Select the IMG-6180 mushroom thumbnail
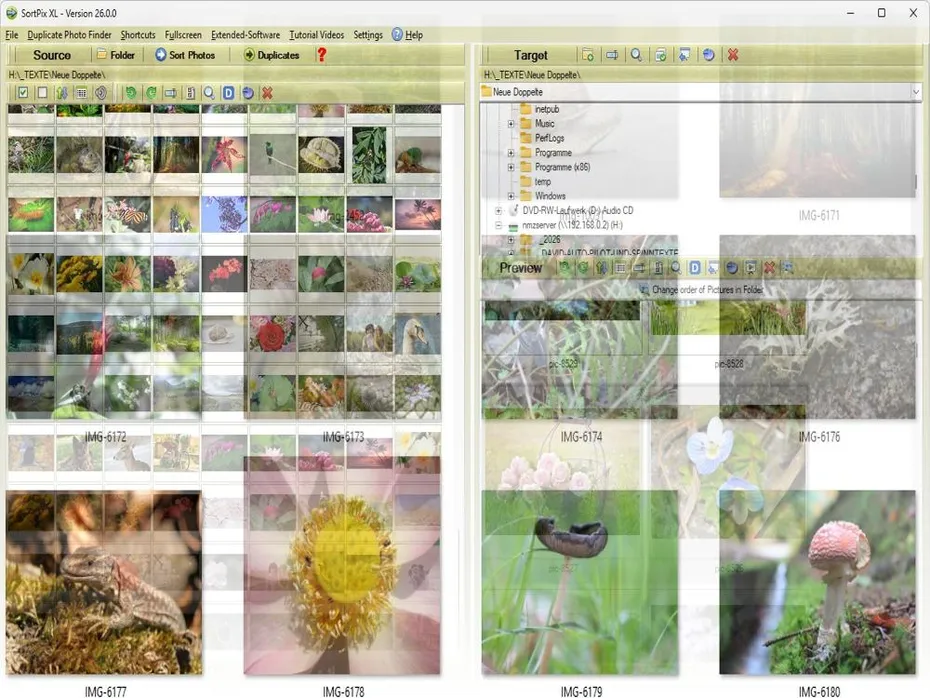930x698 pixels. (817, 582)
